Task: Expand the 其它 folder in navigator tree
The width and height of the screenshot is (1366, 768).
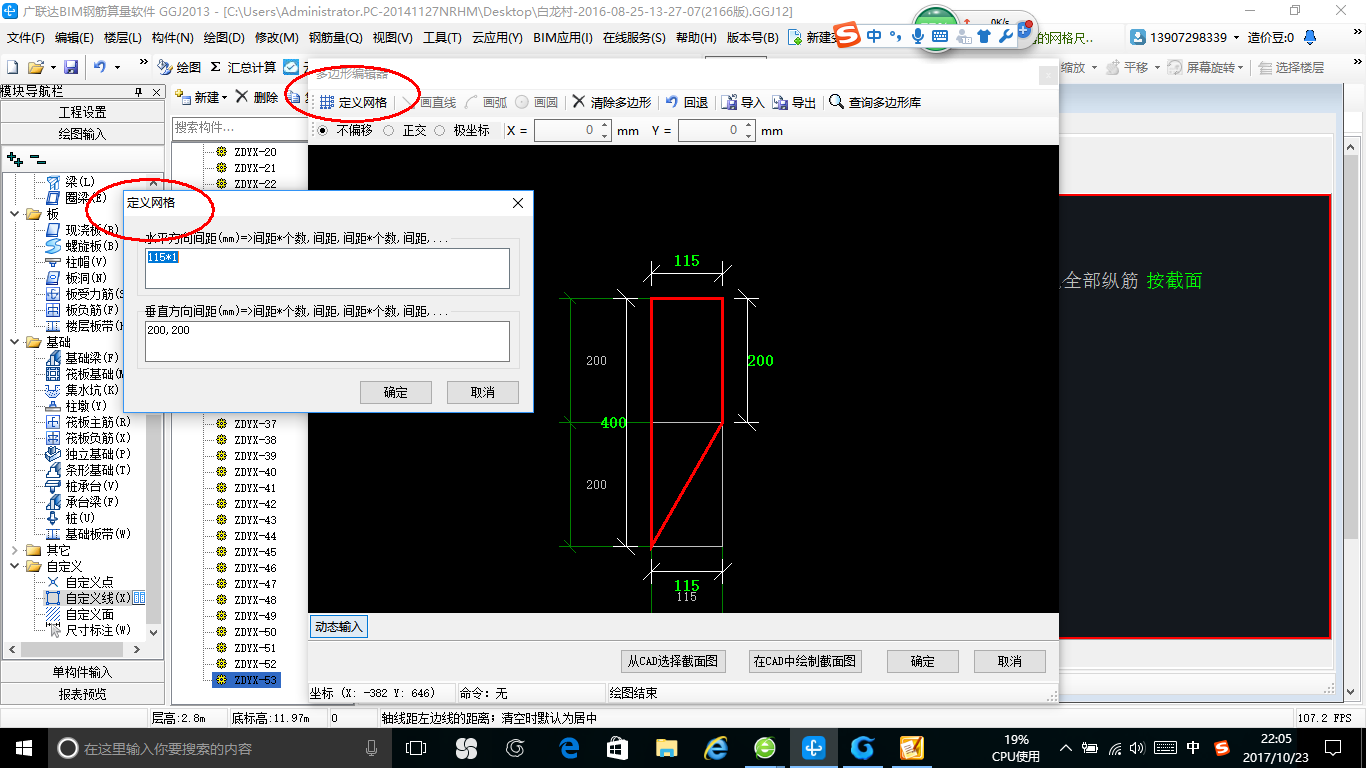Action: point(14,550)
